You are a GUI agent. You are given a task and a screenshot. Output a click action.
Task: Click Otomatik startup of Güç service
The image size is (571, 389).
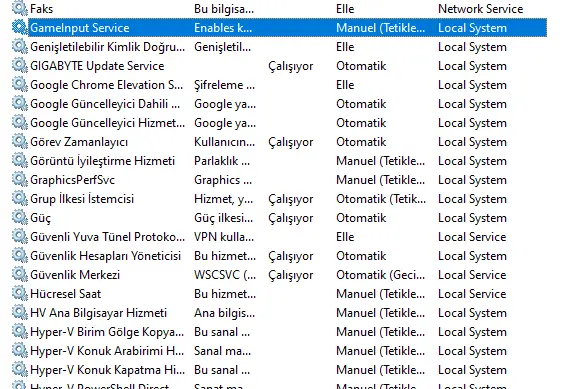361,218
